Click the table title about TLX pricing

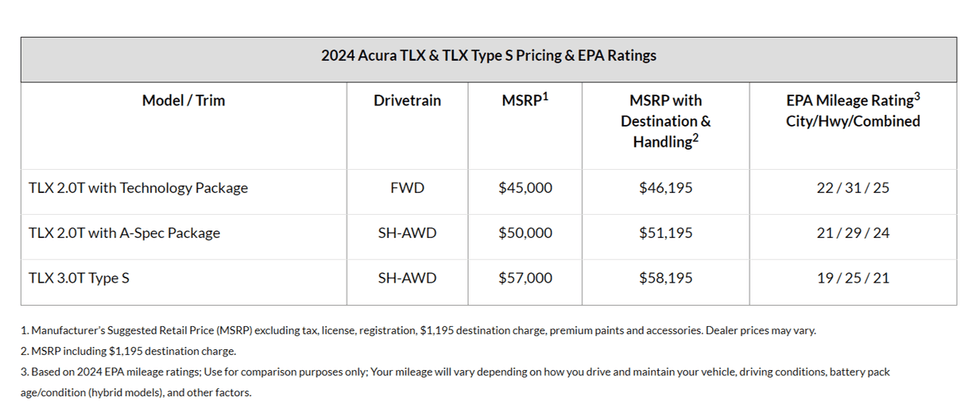[489, 56]
